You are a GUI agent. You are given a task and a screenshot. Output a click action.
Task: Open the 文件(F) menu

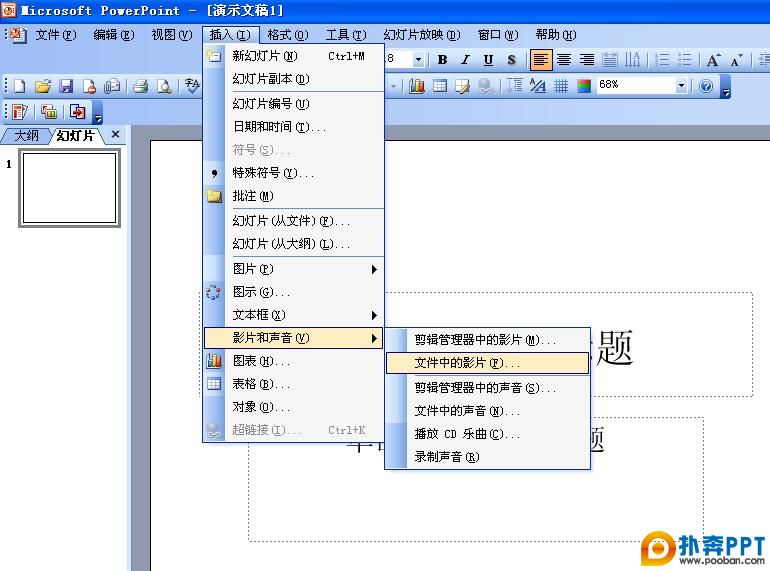click(55, 35)
